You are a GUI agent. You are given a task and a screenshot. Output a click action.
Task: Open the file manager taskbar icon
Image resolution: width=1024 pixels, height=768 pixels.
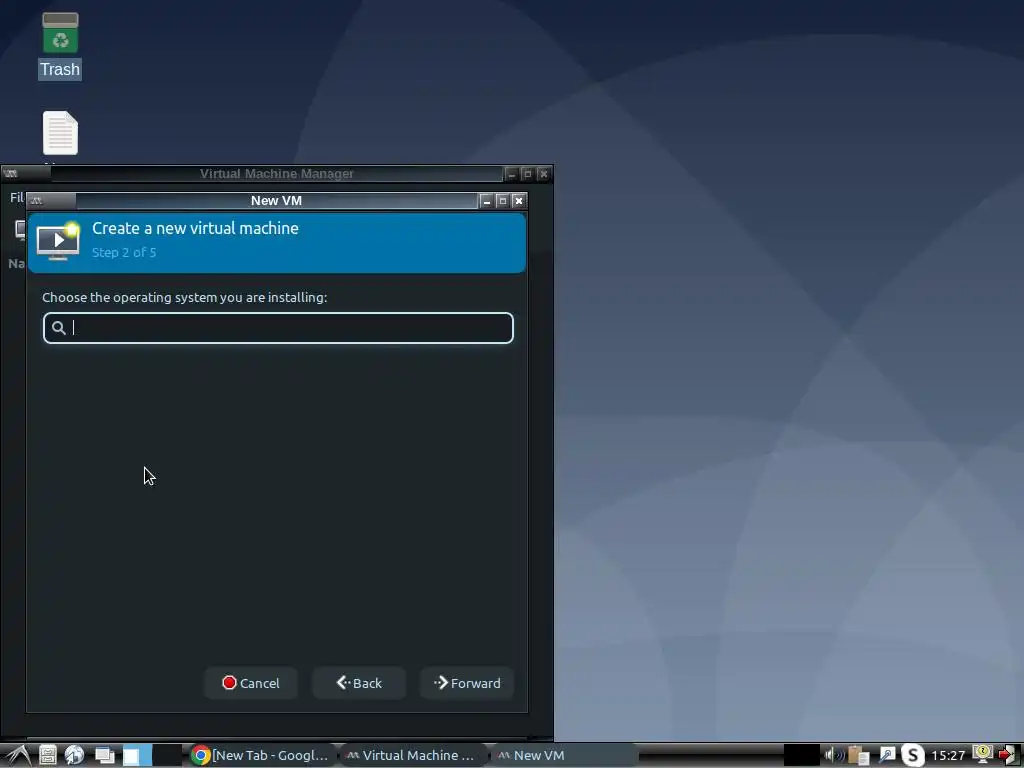pos(48,755)
